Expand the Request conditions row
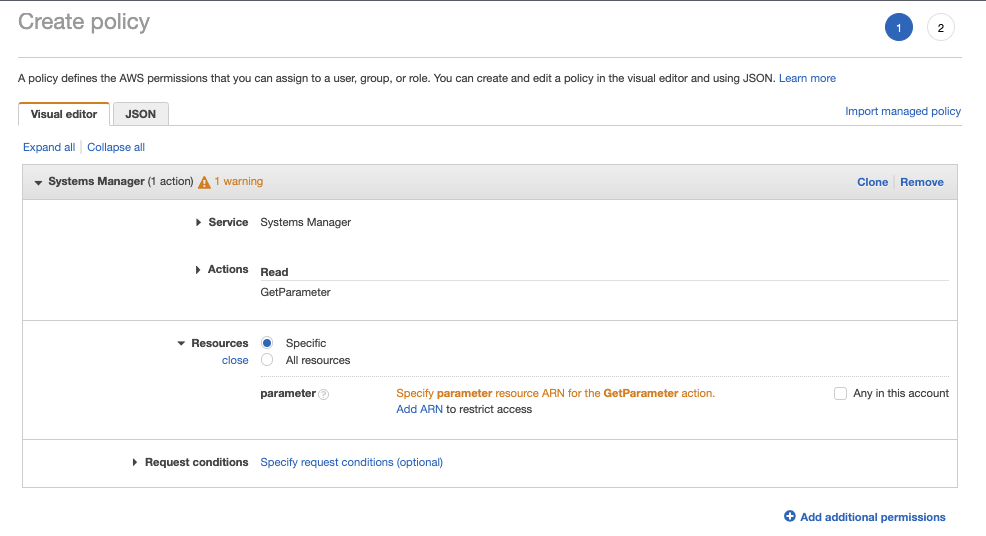Viewport: 986px width, 536px height. [135, 462]
